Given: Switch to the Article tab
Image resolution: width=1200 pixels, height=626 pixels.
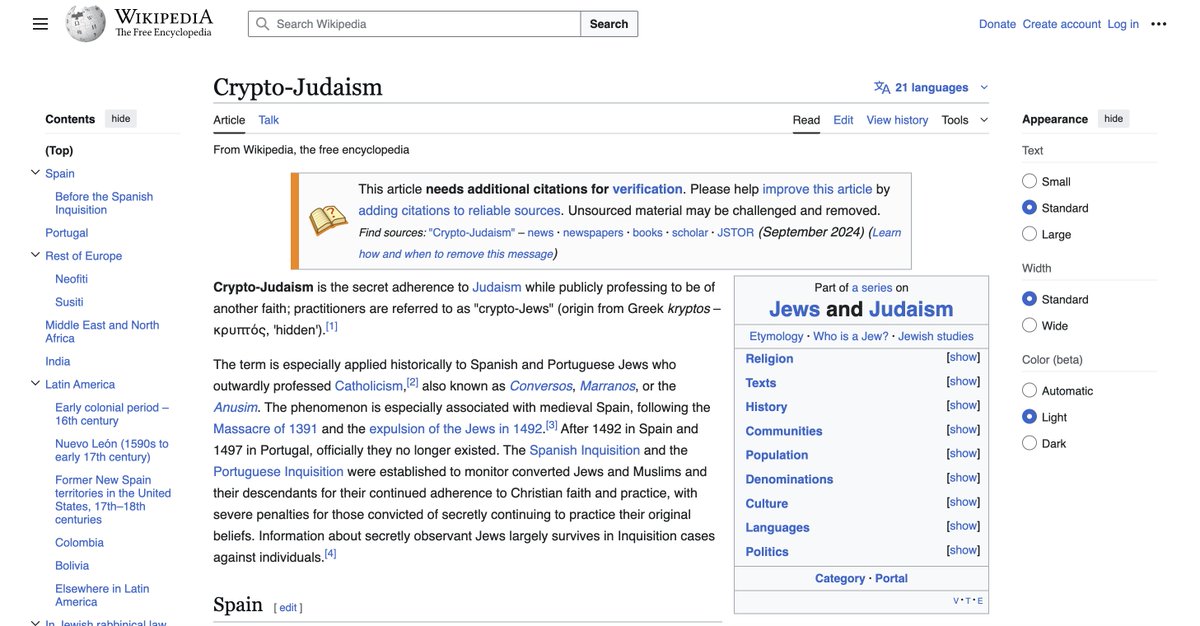Looking at the screenshot, I should click(229, 120).
